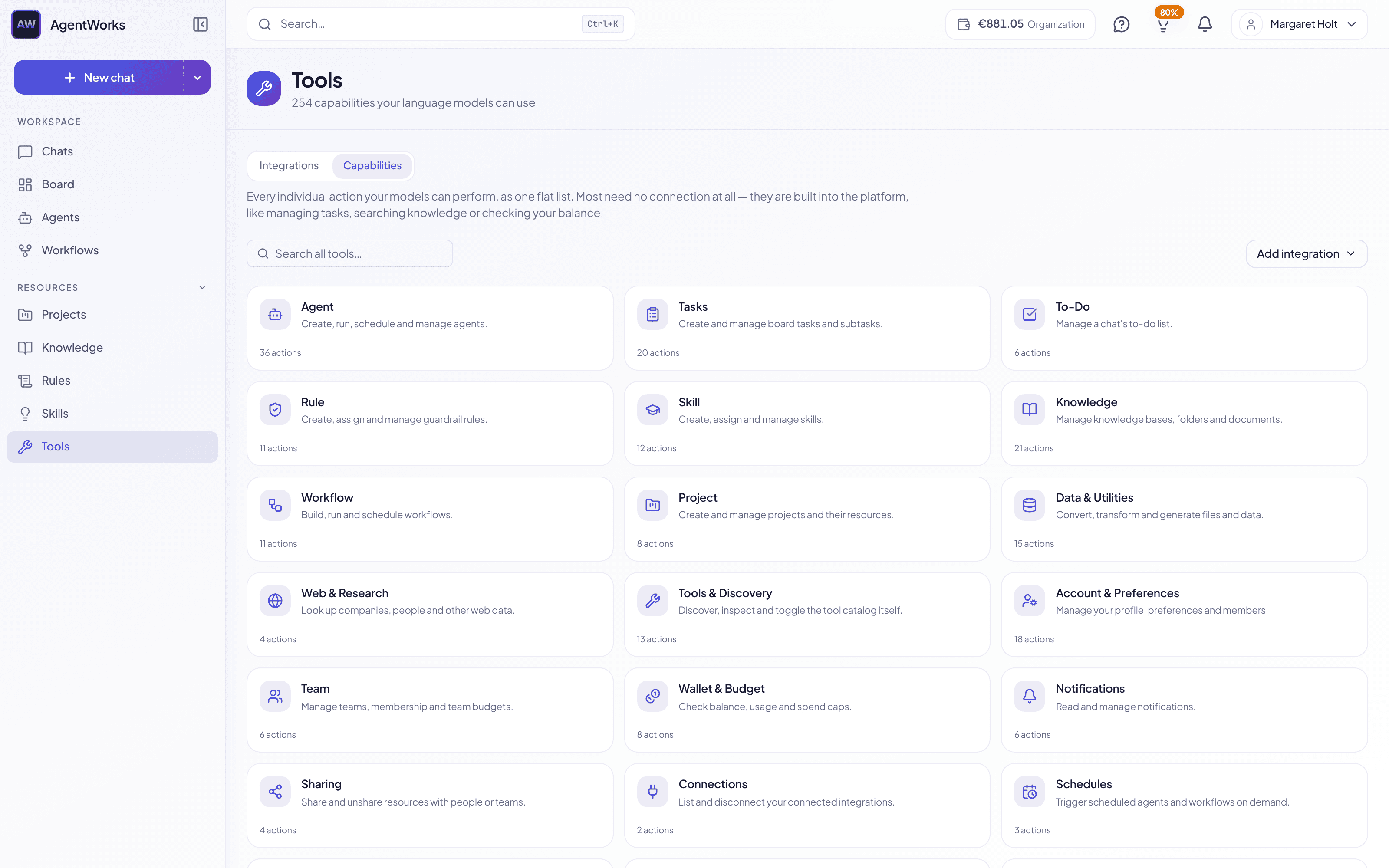Click the Tools wrench header icon
Viewport: 1389px width, 868px height.
pos(264,89)
